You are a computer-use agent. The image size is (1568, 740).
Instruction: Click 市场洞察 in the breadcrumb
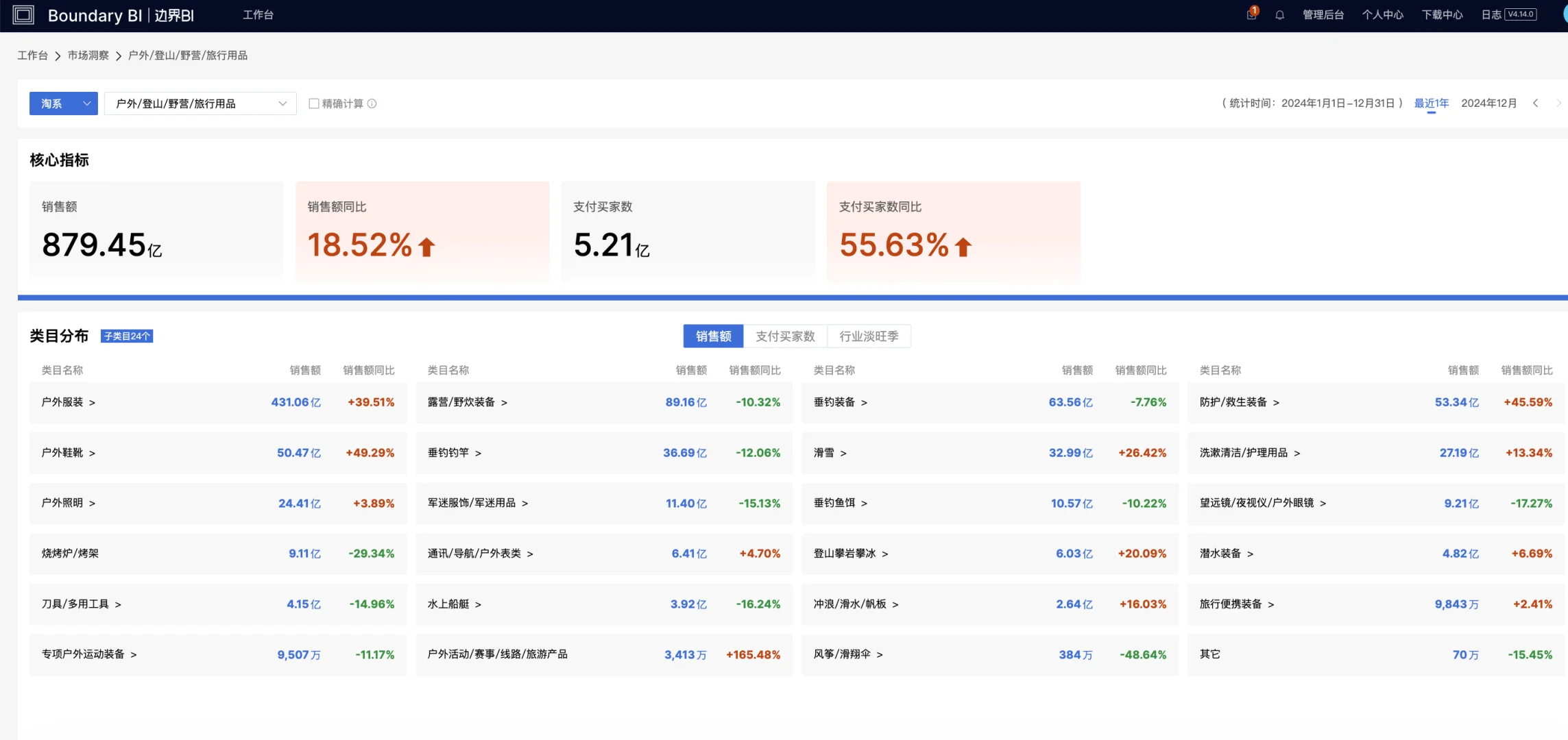point(88,56)
